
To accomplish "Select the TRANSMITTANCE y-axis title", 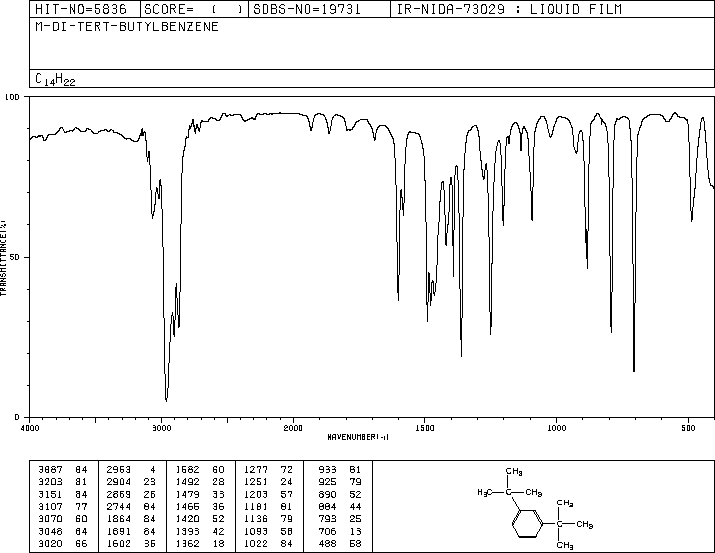I will click(3, 258).
